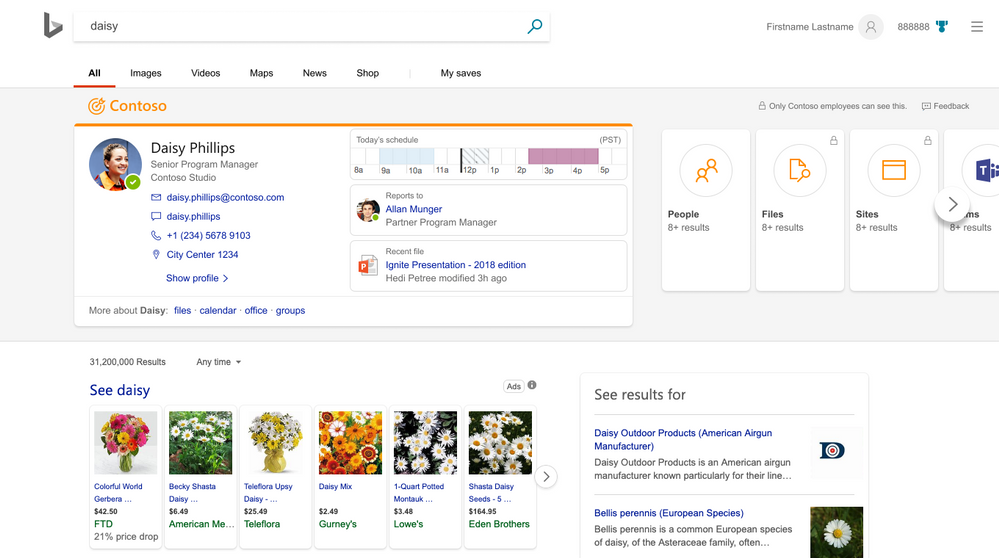The height and width of the screenshot is (558, 999).
Task: Show next work result cards
Action: [952, 204]
